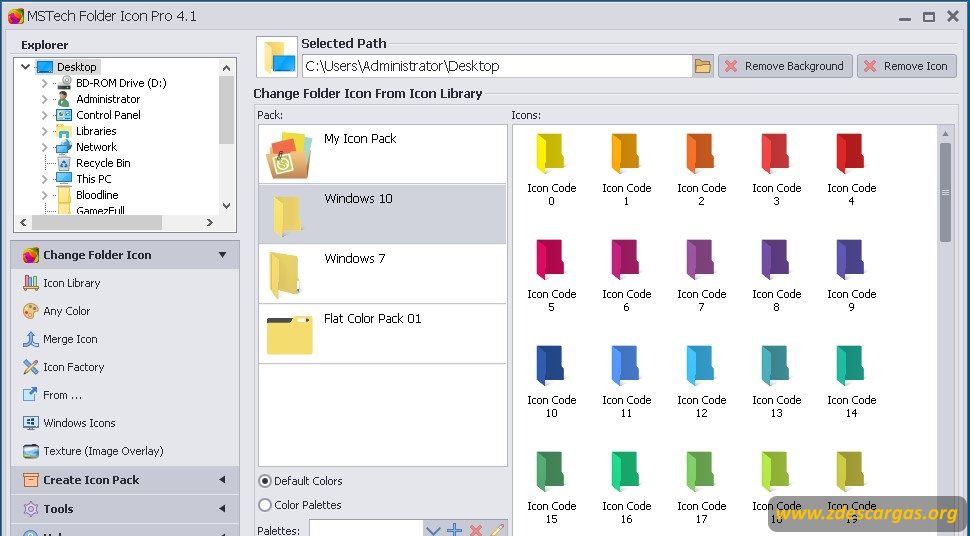Expand the Libraries tree node

coord(45,131)
